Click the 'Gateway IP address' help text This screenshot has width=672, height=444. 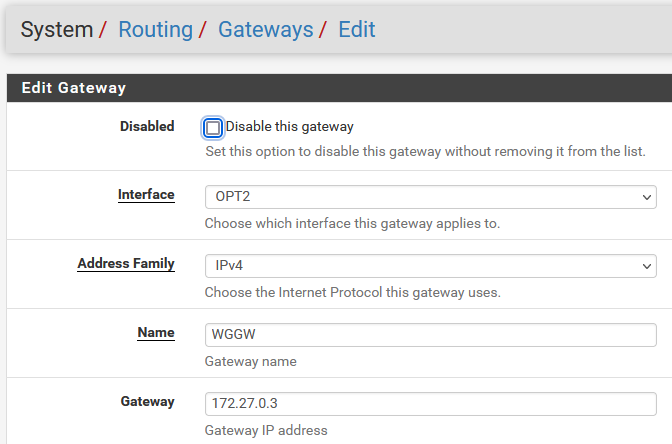266,430
